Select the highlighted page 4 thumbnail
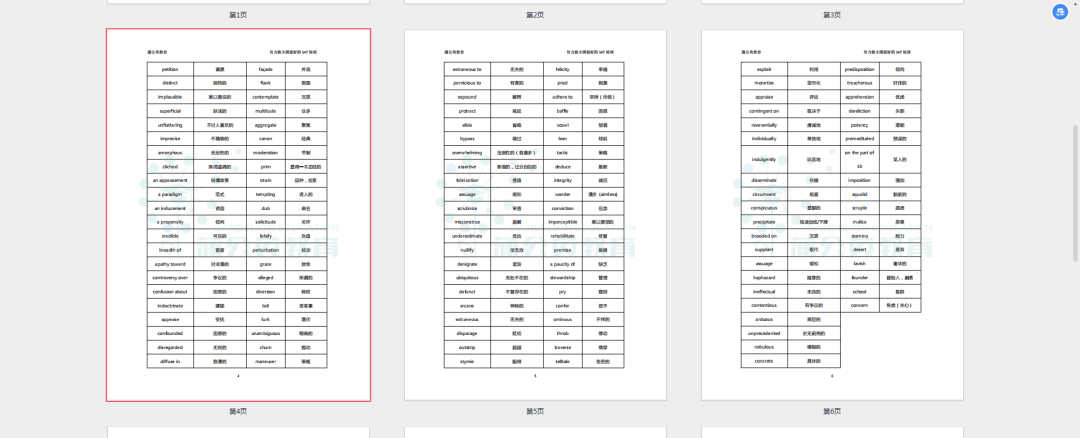 coord(238,214)
